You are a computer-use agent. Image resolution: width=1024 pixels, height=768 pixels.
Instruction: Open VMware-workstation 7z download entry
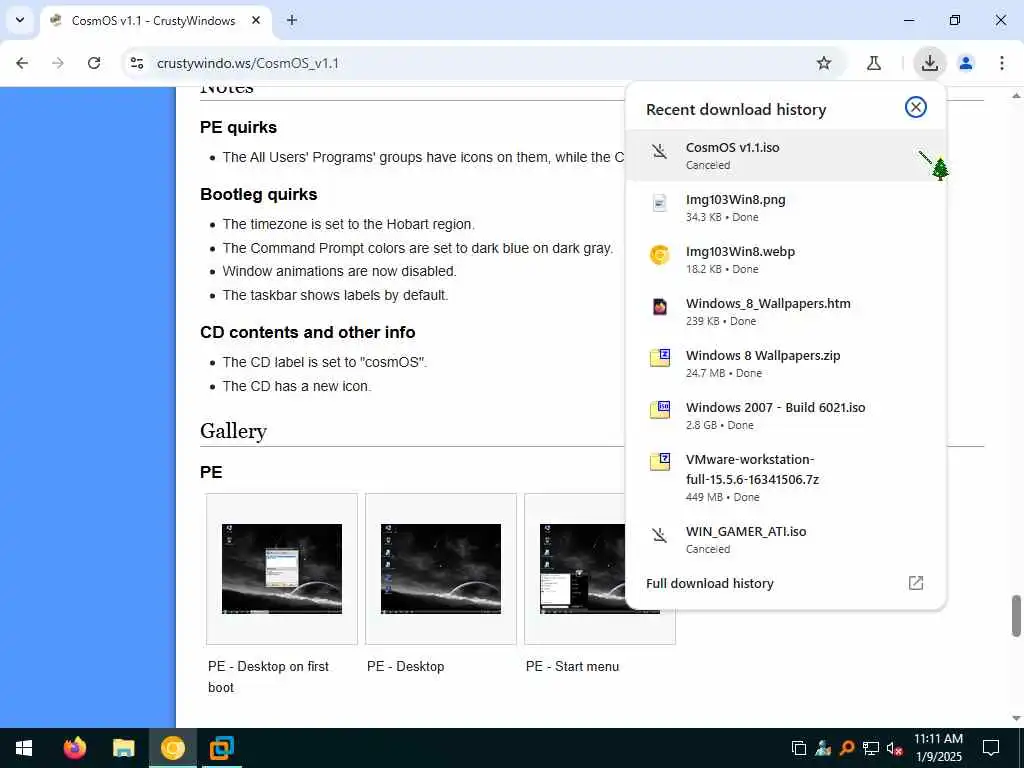click(786, 477)
